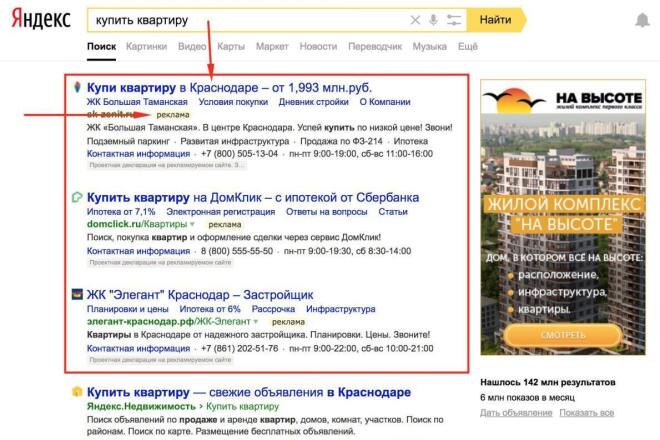Click реклама label on Элегант result

[288, 322]
